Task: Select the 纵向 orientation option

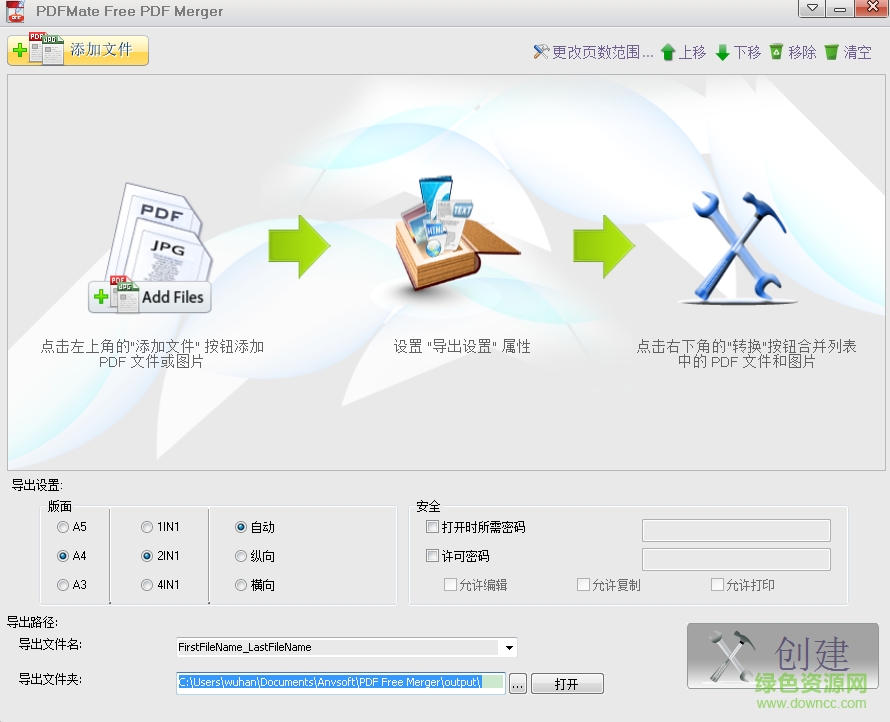Action: (240, 556)
